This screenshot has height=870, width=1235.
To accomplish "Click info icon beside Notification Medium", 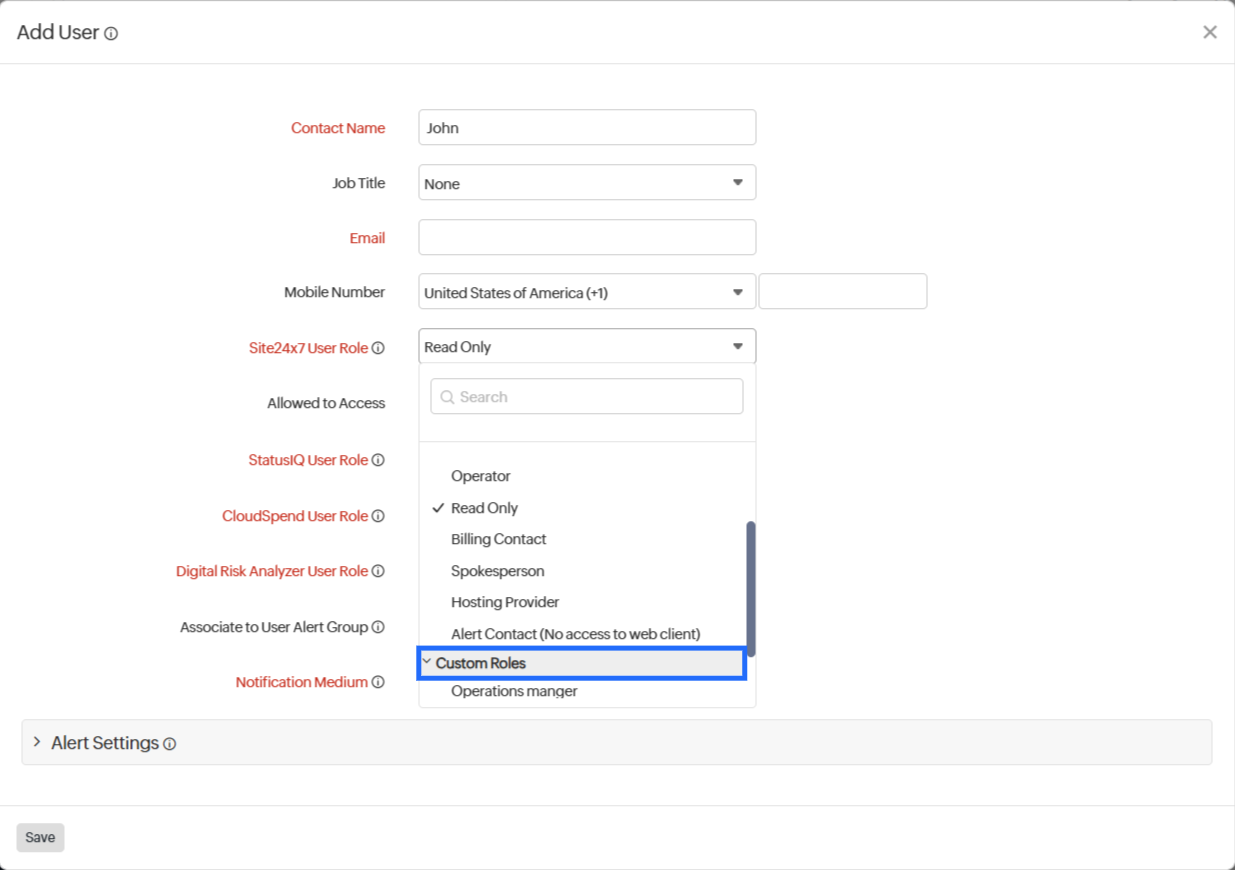I will [x=378, y=683].
